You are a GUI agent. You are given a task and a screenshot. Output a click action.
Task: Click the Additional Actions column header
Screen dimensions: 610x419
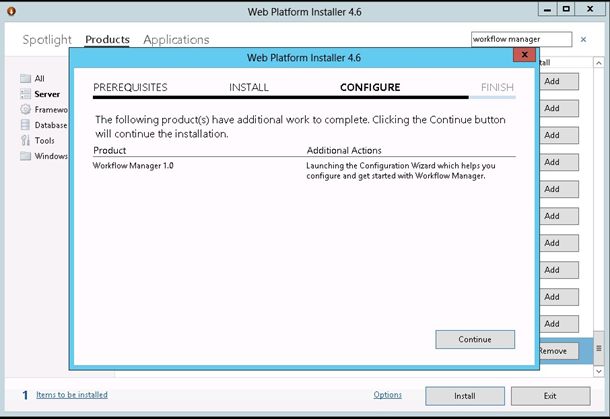pyautogui.click(x=344, y=150)
